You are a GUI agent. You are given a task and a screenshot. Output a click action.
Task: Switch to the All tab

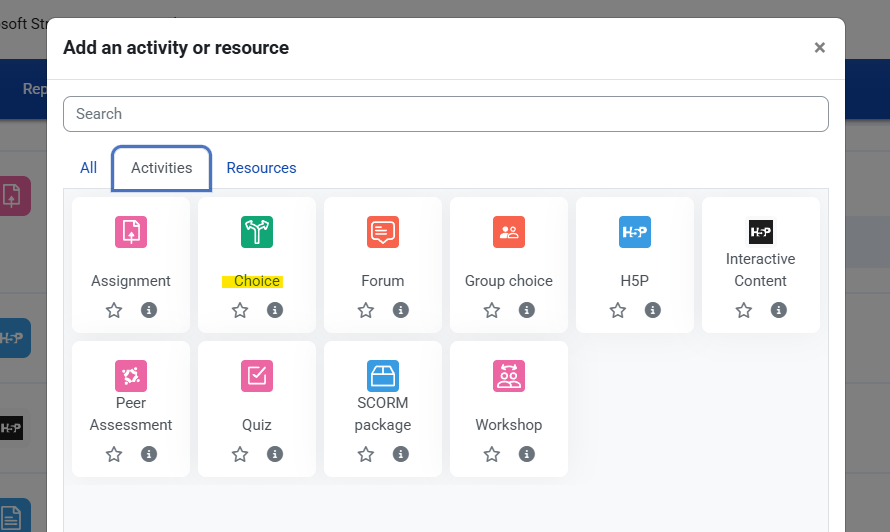pyautogui.click(x=89, y=168)
